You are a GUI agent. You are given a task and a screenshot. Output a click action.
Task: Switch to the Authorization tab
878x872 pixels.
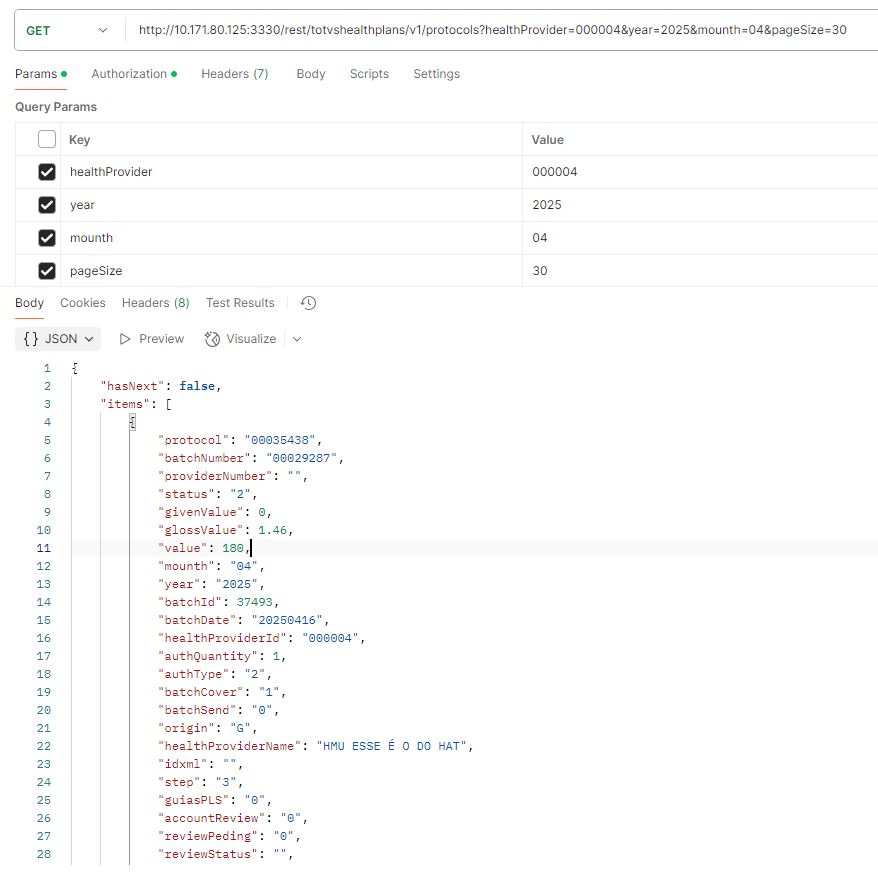(129, 74)
